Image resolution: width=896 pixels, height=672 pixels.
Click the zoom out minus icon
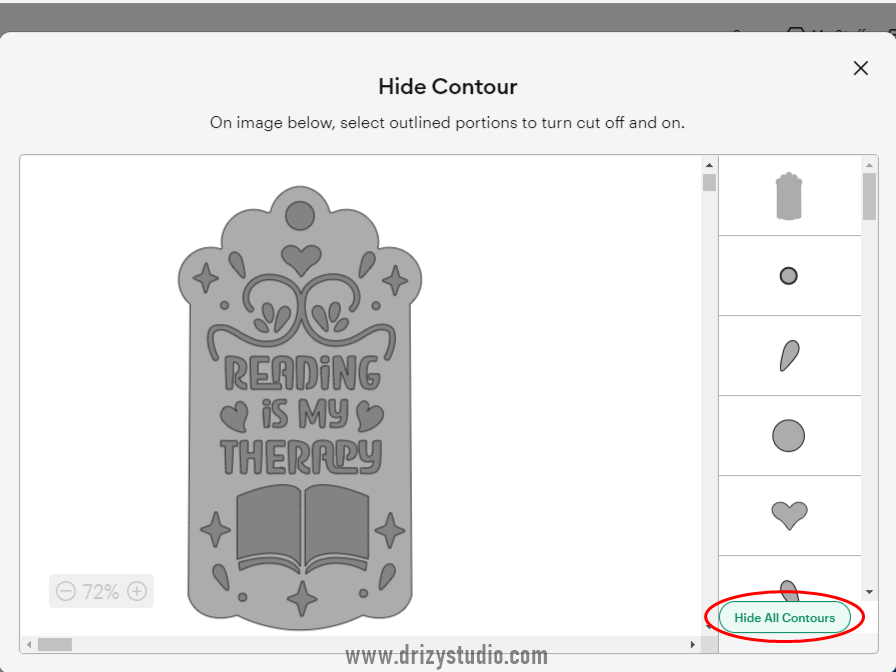pyautogui.click(x=66, y=591)
